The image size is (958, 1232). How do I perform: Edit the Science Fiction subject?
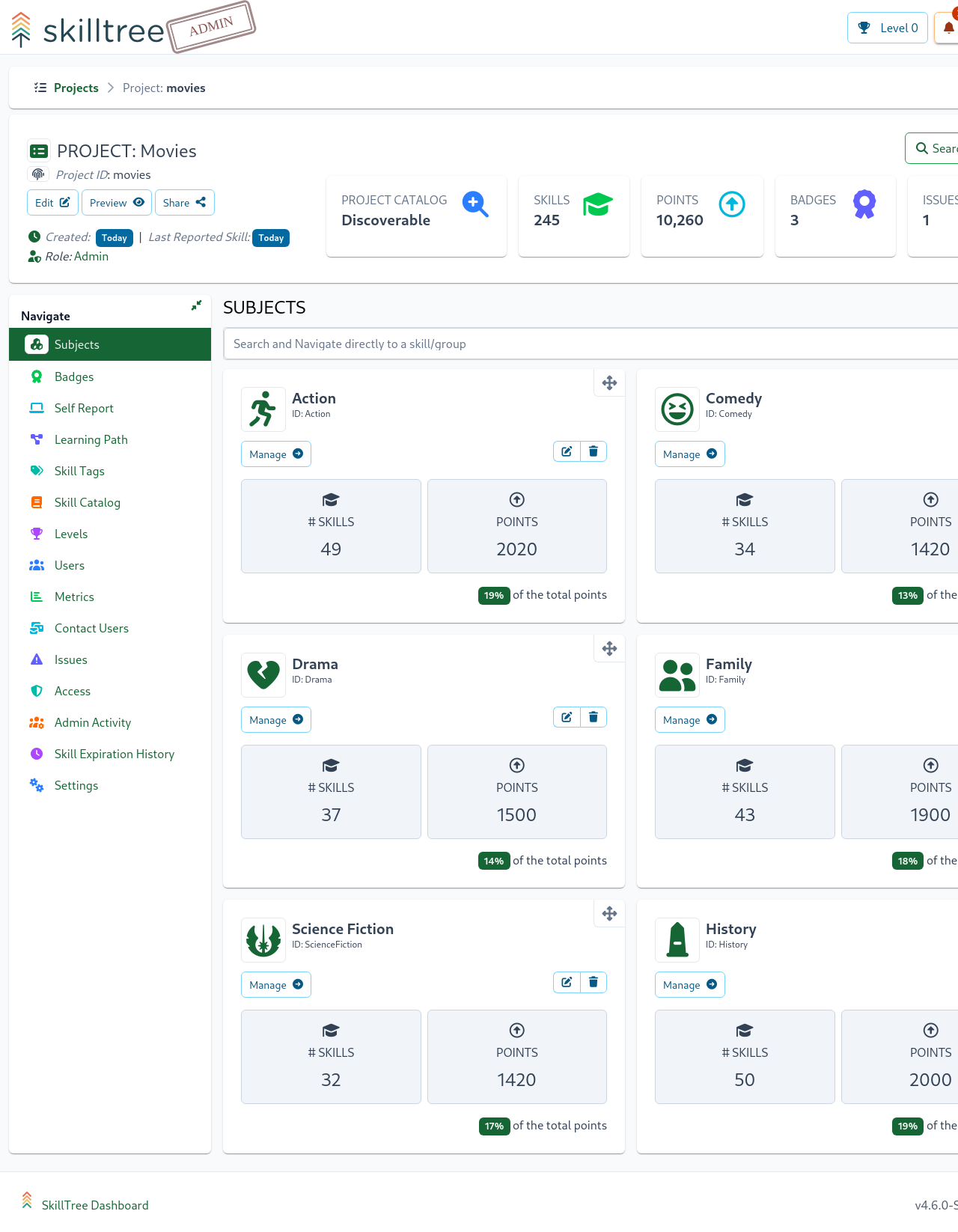coord(567,982)
